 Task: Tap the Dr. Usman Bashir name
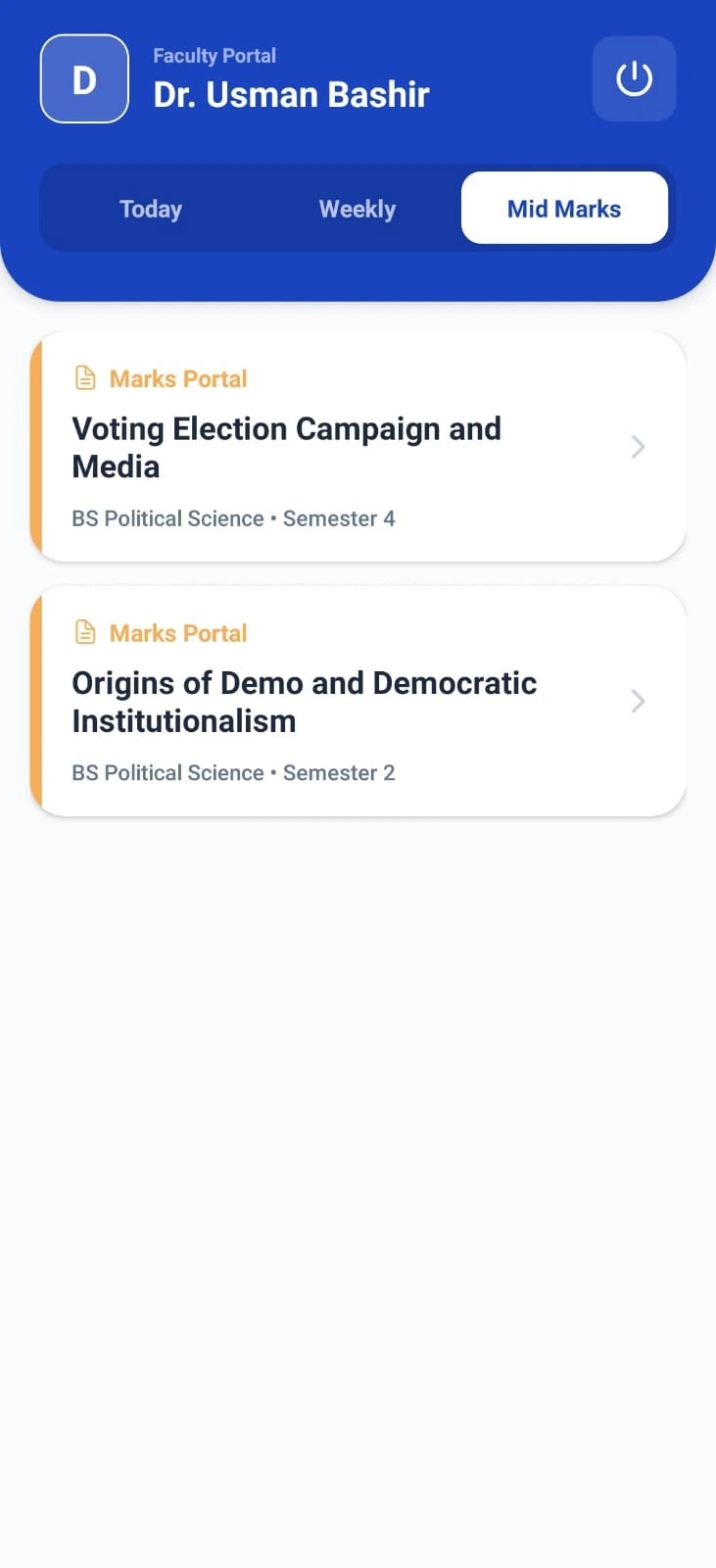click(291, 94)
